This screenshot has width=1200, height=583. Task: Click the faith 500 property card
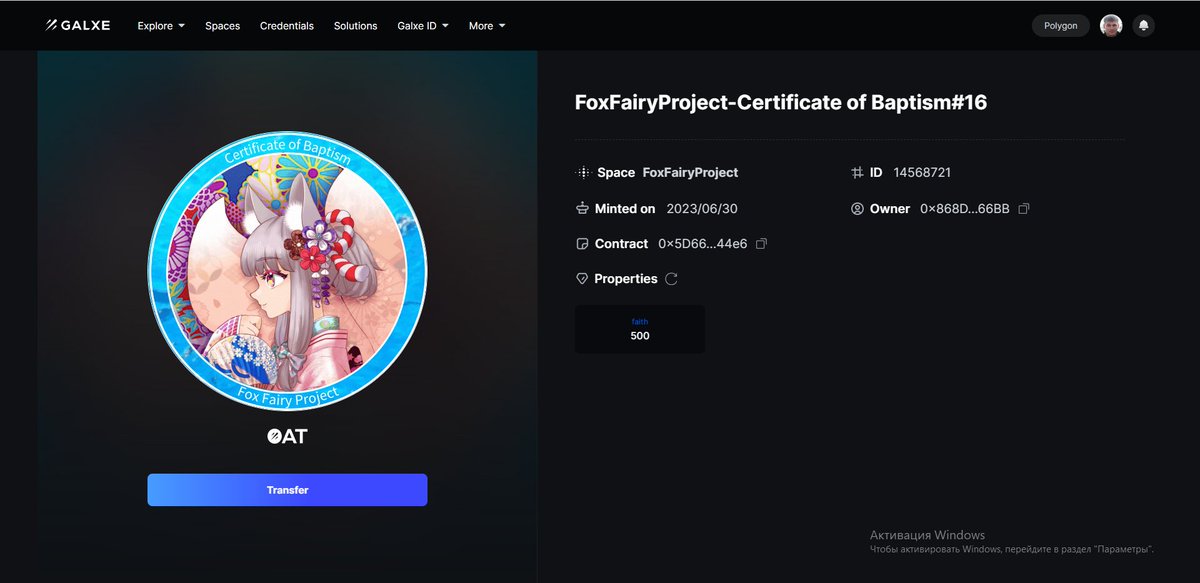[x=640, y=329]
